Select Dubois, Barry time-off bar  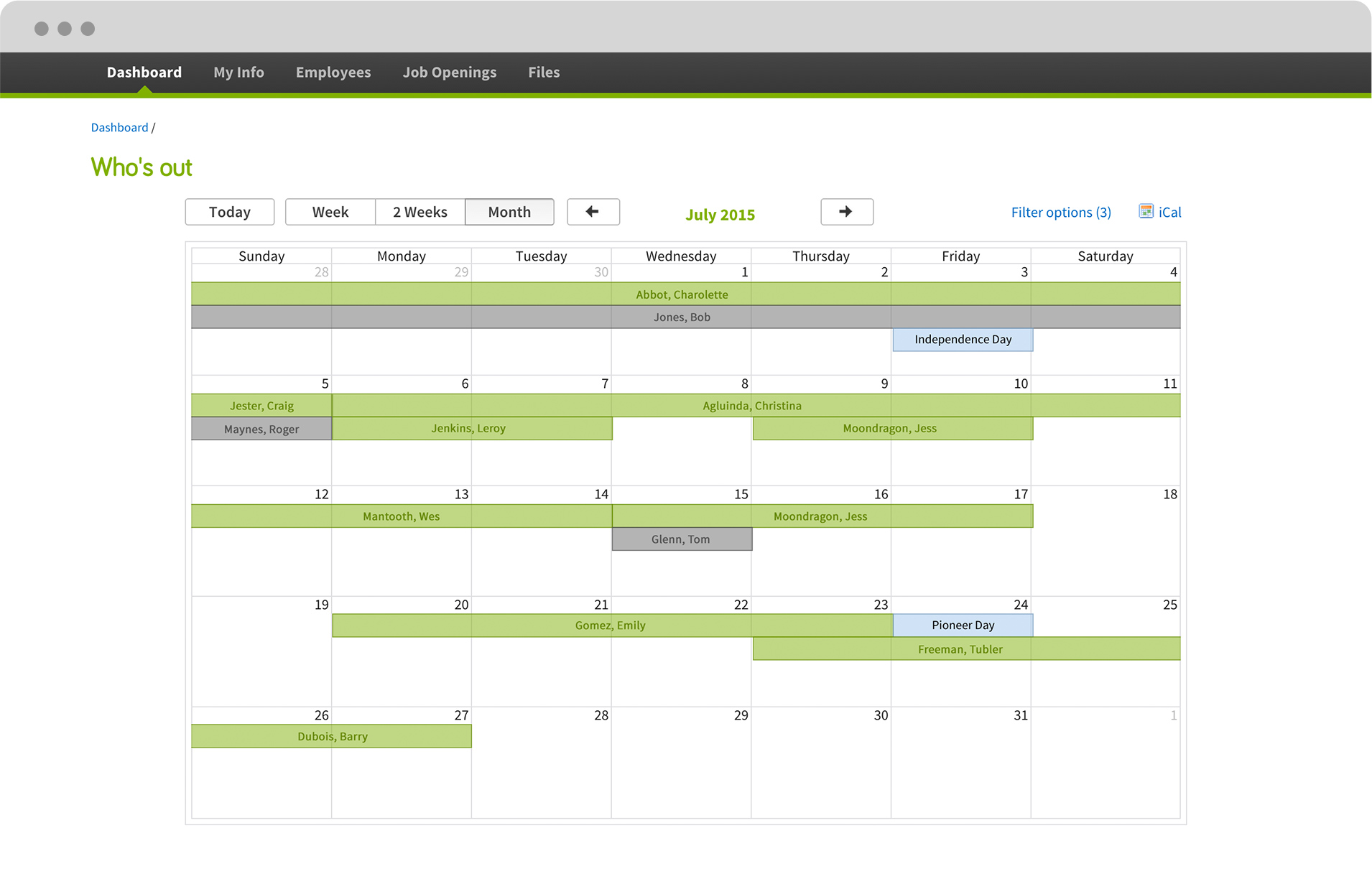pos(332,737)
